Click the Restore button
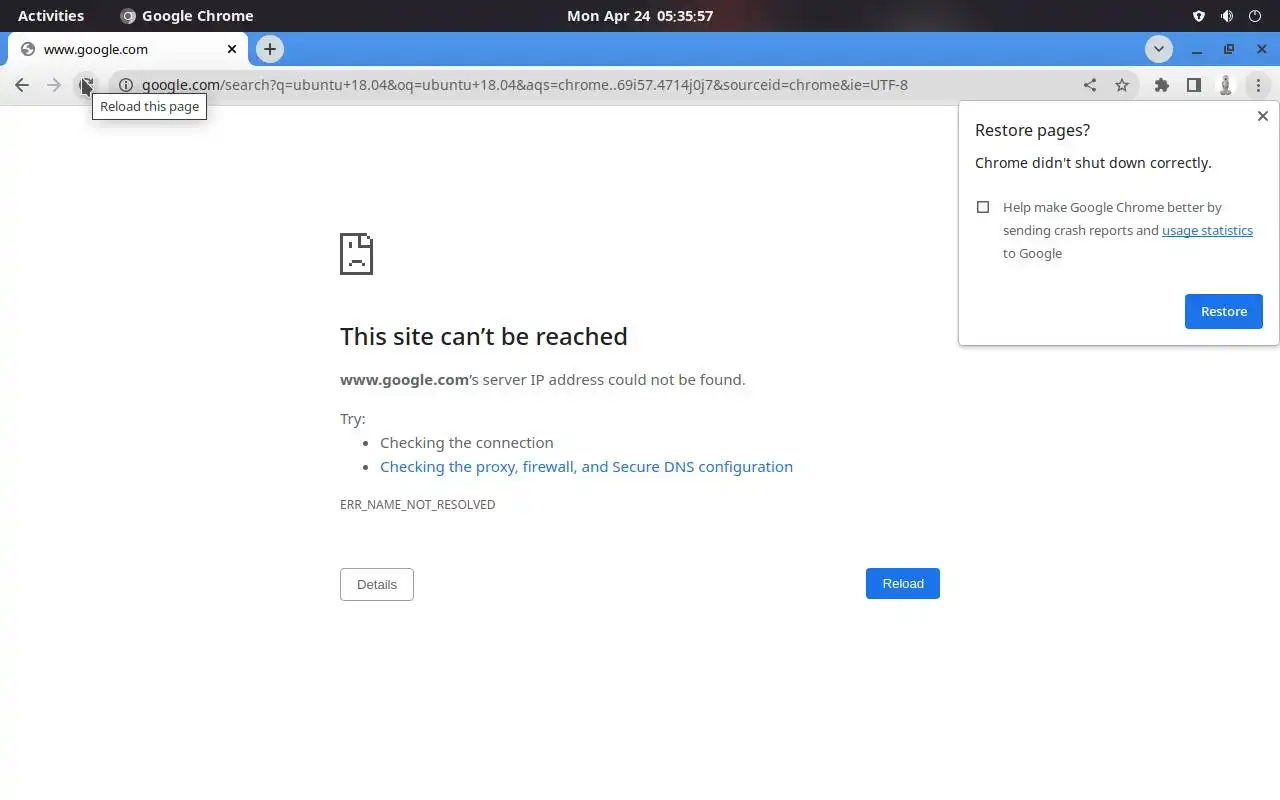Image resolution: width=1280 pixels, height=800 pixels. pos(1224,311)
